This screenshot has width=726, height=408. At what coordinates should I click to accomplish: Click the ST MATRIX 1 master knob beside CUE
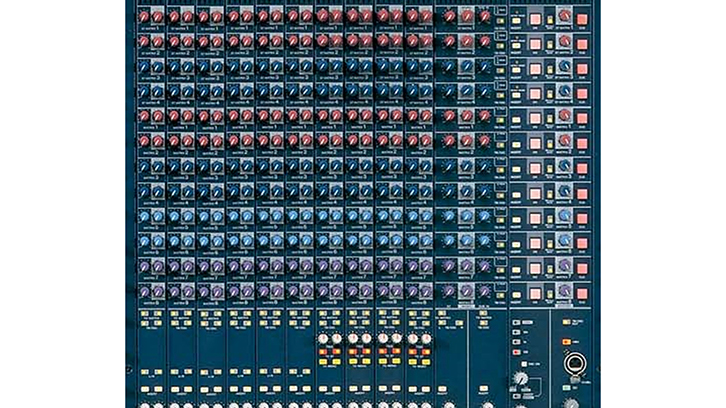coord(564,15)
